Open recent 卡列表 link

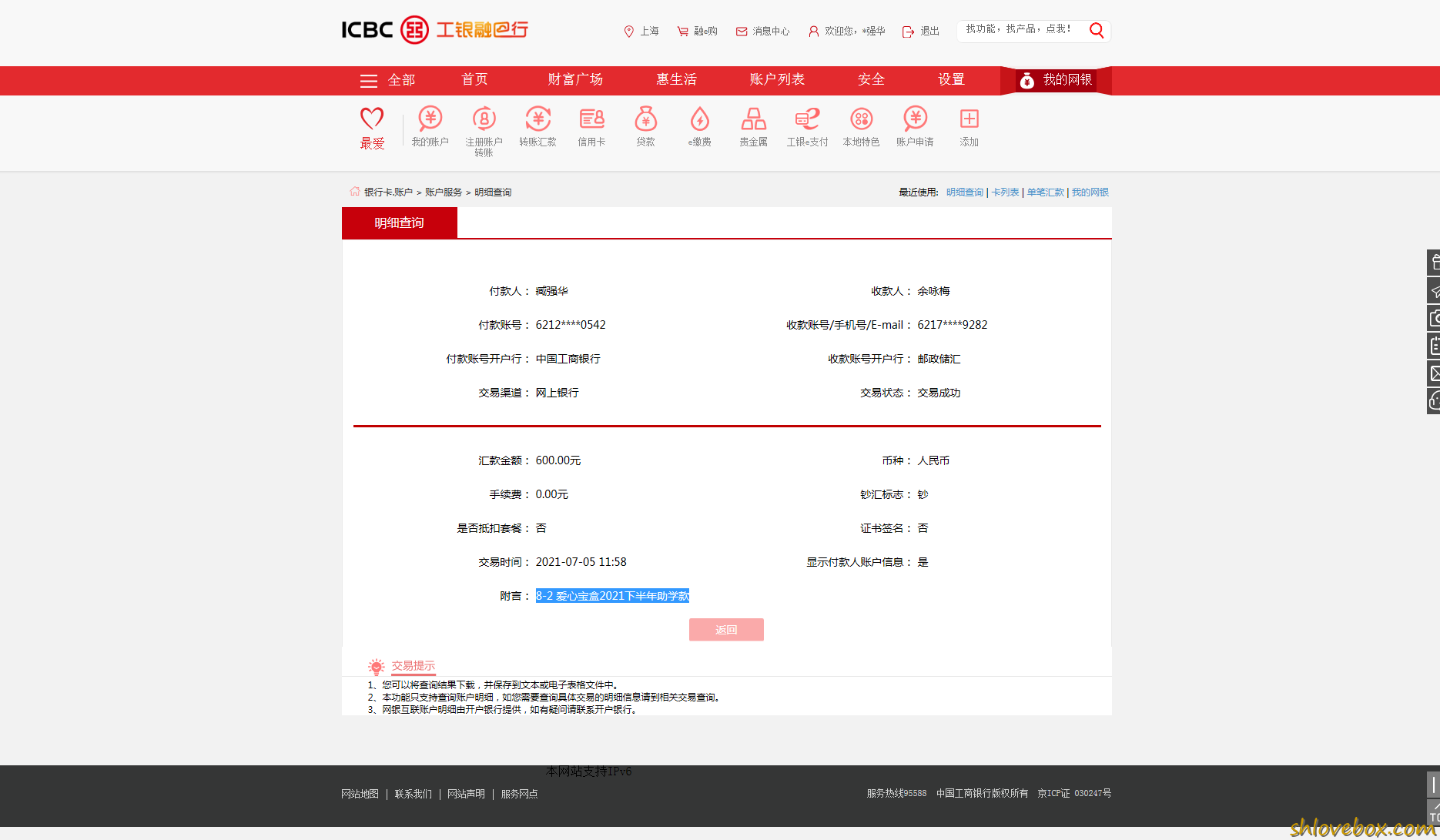pyautogui.click(x=1005, y=192)
